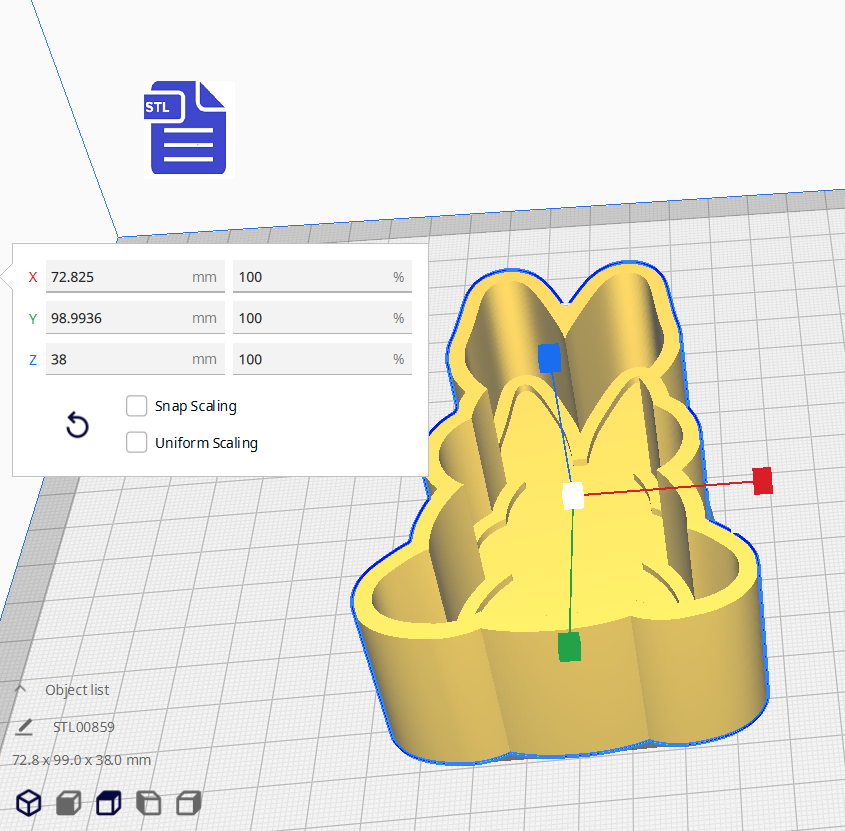Click the X dimension field showing 72.825

point(135,277)
